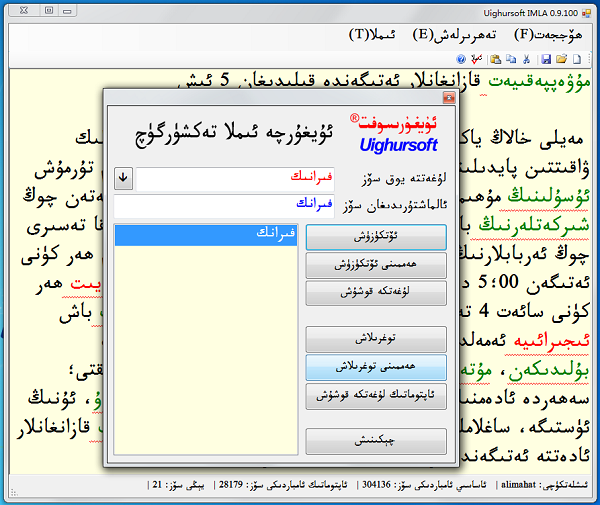Click the ھەممىنى ئۆتكۈزۈش (skip all) button
The height and width of the screenshot is (505, 600).
point(376,265)
